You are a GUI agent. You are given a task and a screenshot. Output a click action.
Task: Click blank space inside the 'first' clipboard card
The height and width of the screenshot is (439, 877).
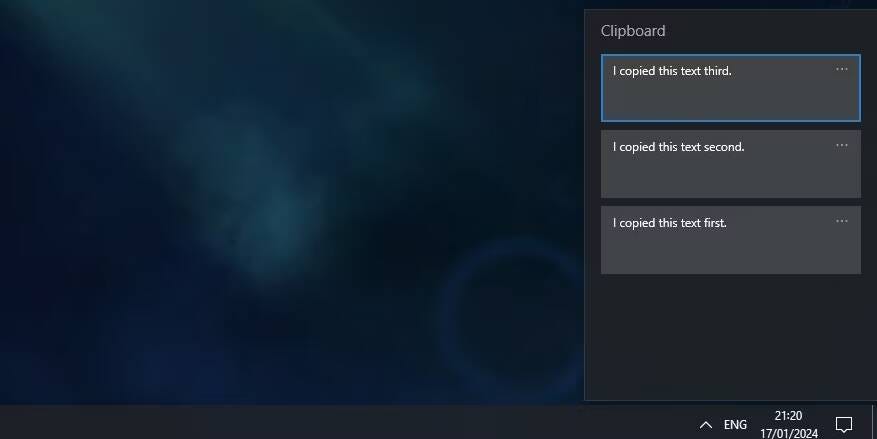(730, 254)
